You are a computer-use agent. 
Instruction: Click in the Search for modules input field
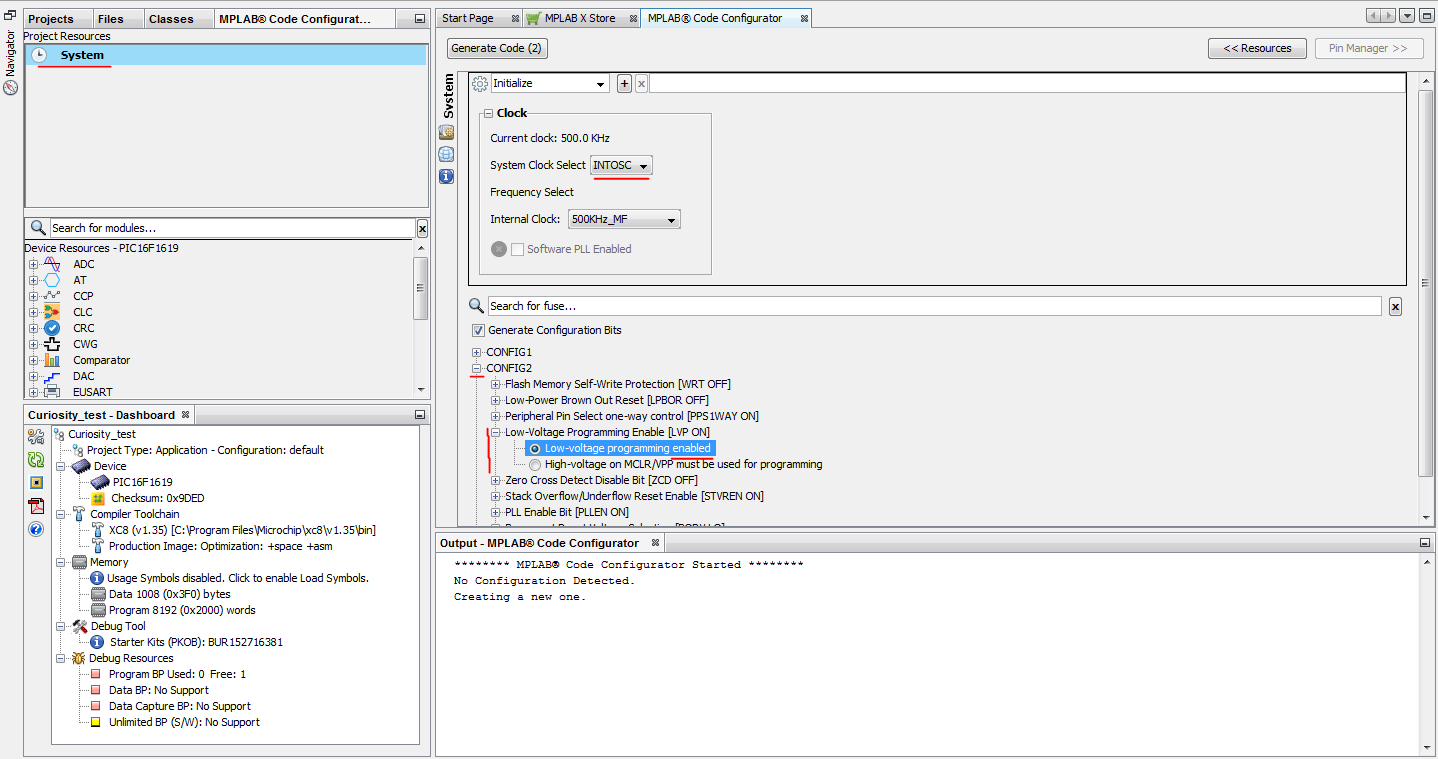tap(231, 228)
